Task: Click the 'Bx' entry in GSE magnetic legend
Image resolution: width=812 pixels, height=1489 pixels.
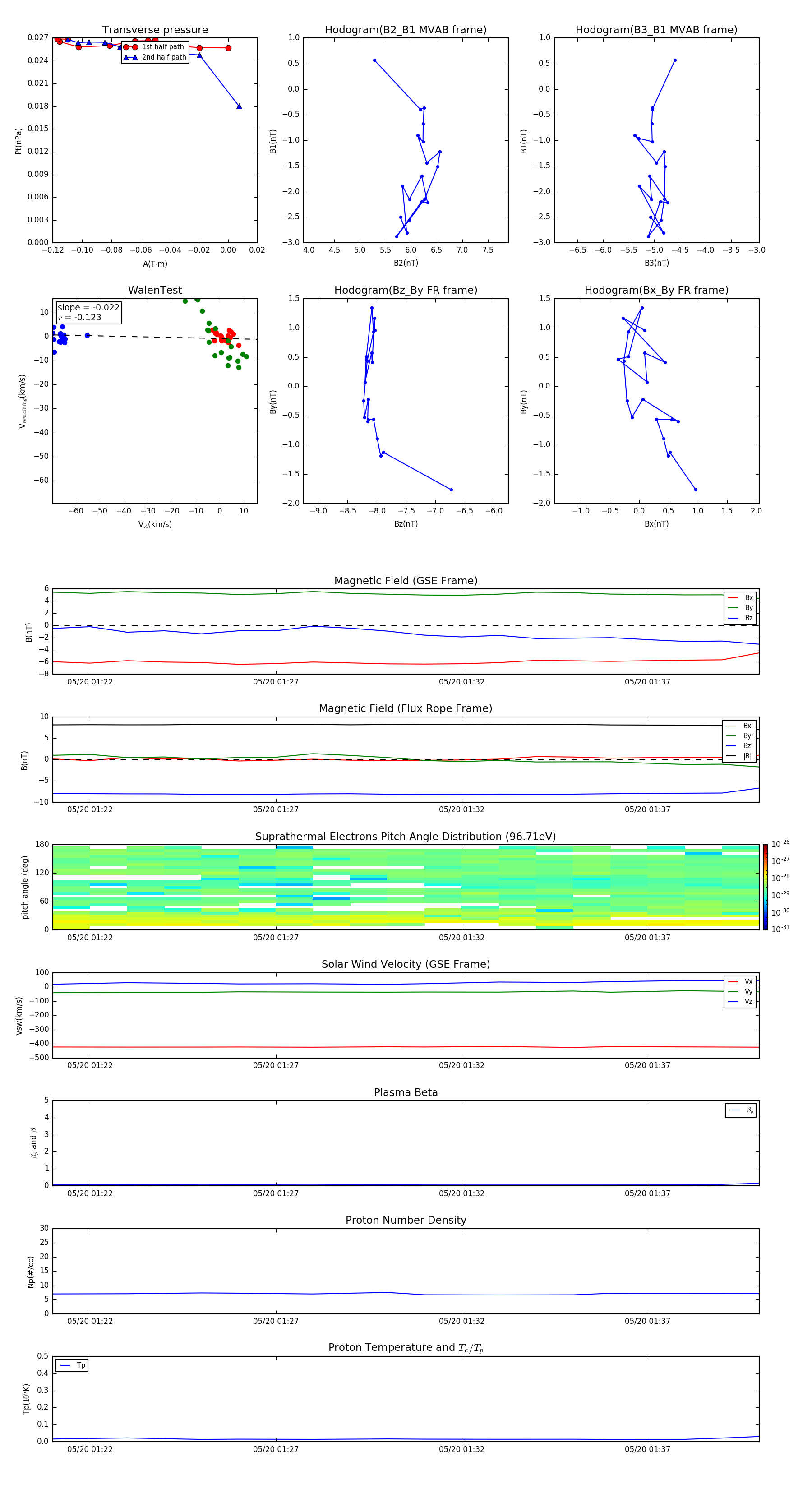Action: pyautogui.click(x=740, y=598)
